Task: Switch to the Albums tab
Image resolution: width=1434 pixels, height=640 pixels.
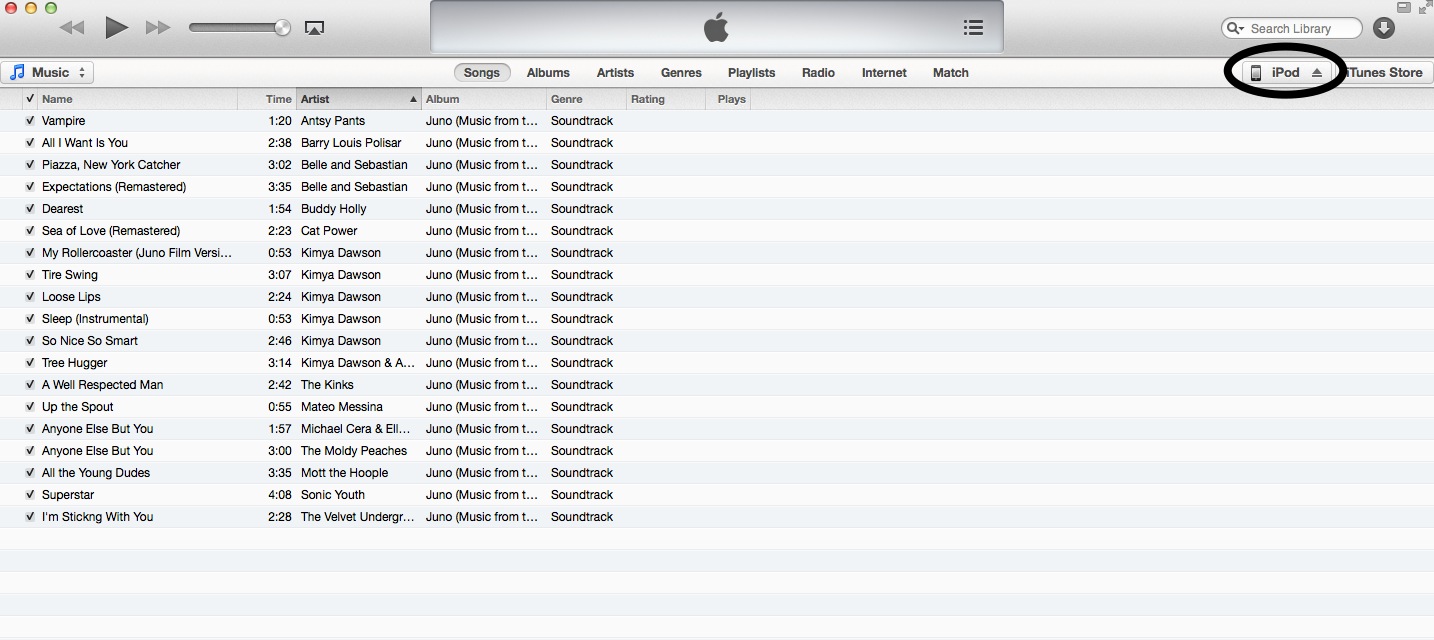Action: 548,73
